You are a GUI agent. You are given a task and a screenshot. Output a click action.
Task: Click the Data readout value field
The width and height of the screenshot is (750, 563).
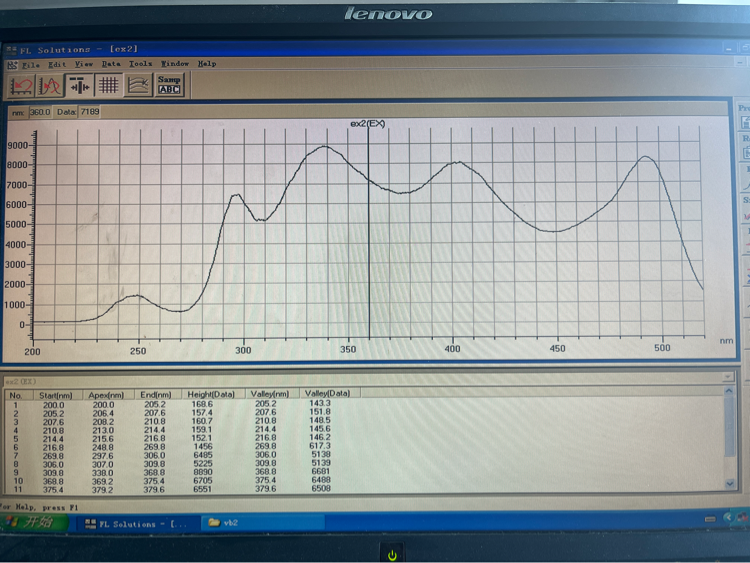(89, 113)
